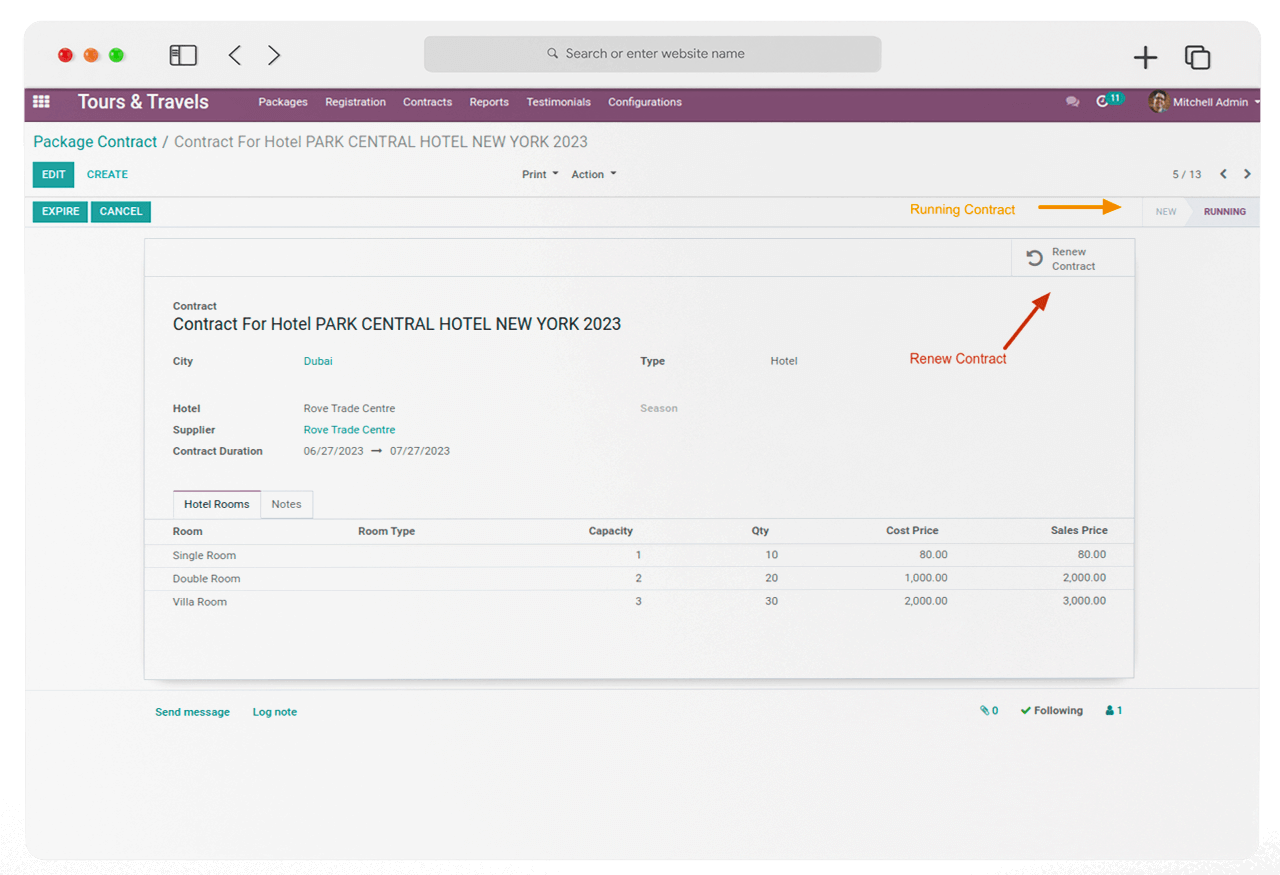Toggle the browser sidebar icon
The width and height of the screenshot is (1280, 875).
183,55
